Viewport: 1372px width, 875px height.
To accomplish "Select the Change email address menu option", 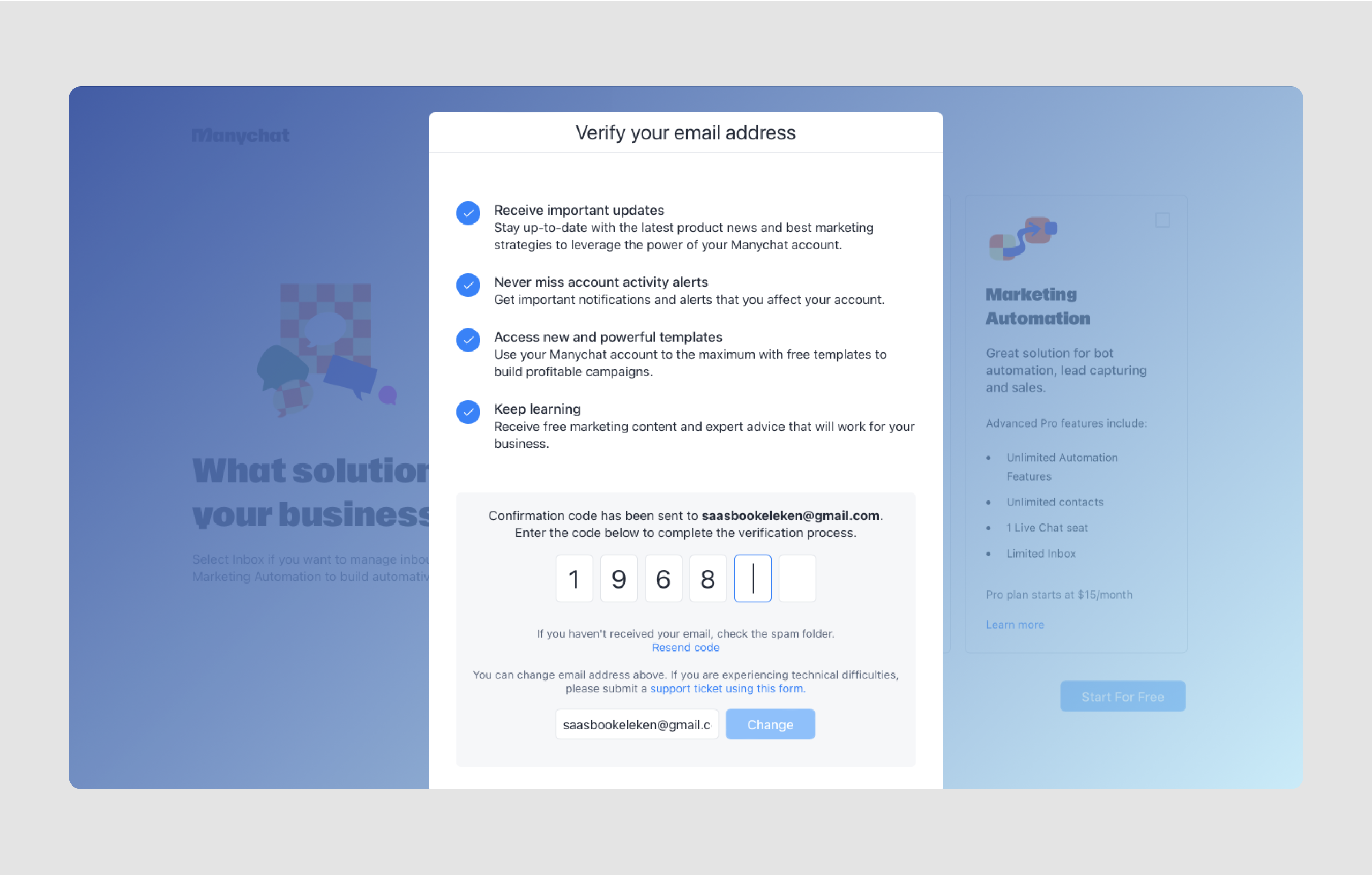I will coord(770,724).
